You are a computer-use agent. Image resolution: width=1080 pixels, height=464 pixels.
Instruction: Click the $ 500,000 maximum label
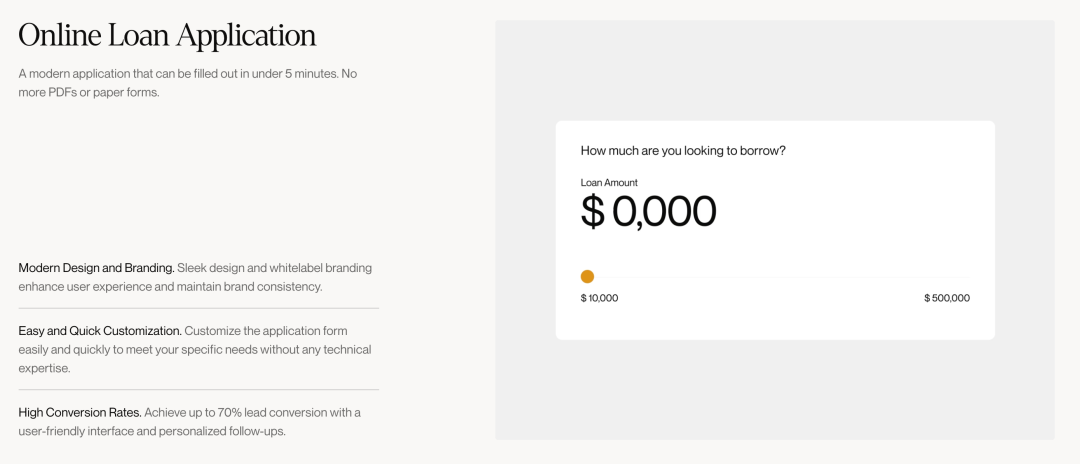947,298
